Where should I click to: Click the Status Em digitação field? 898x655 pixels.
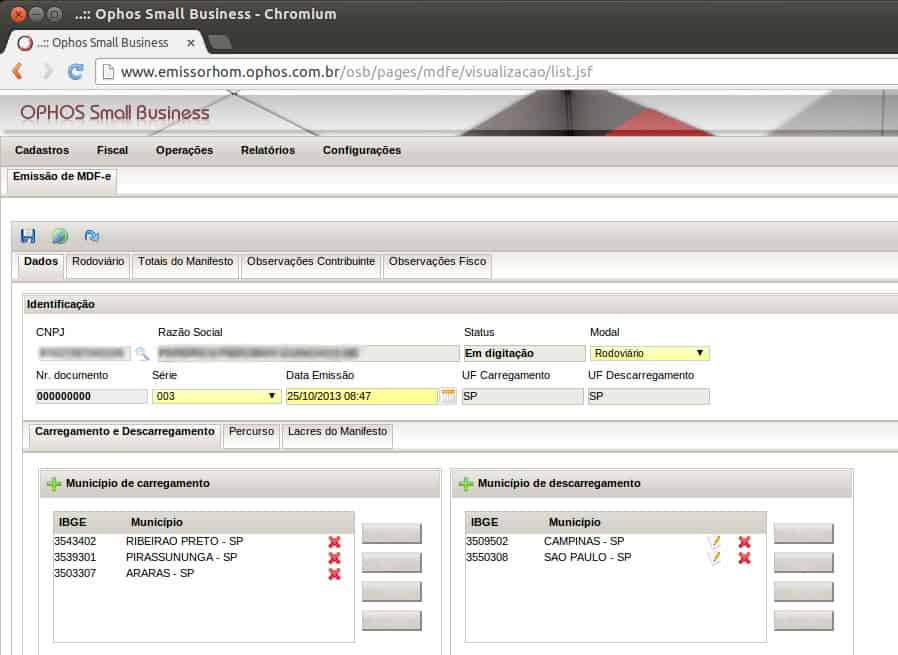(524, 353)
